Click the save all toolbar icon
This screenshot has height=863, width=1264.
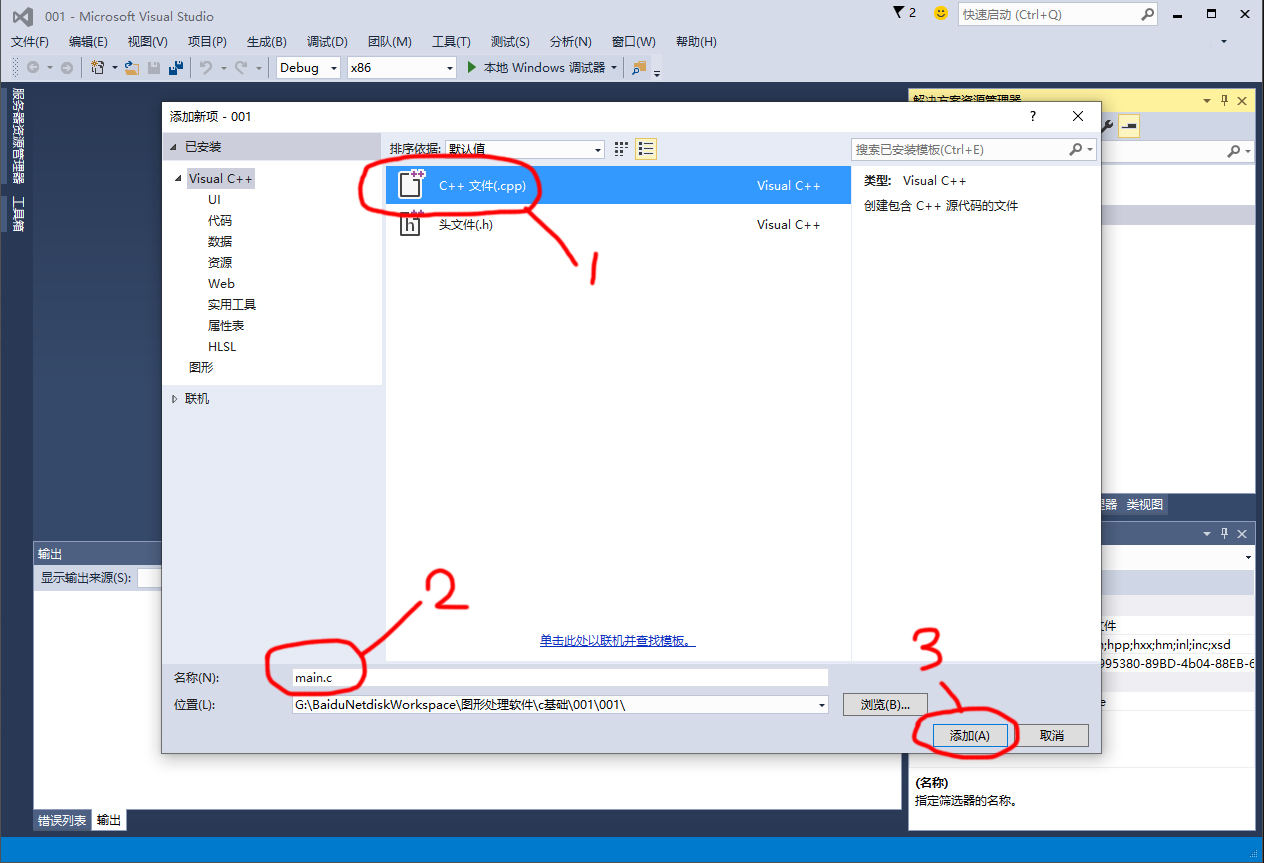click(x=176, y=67)
